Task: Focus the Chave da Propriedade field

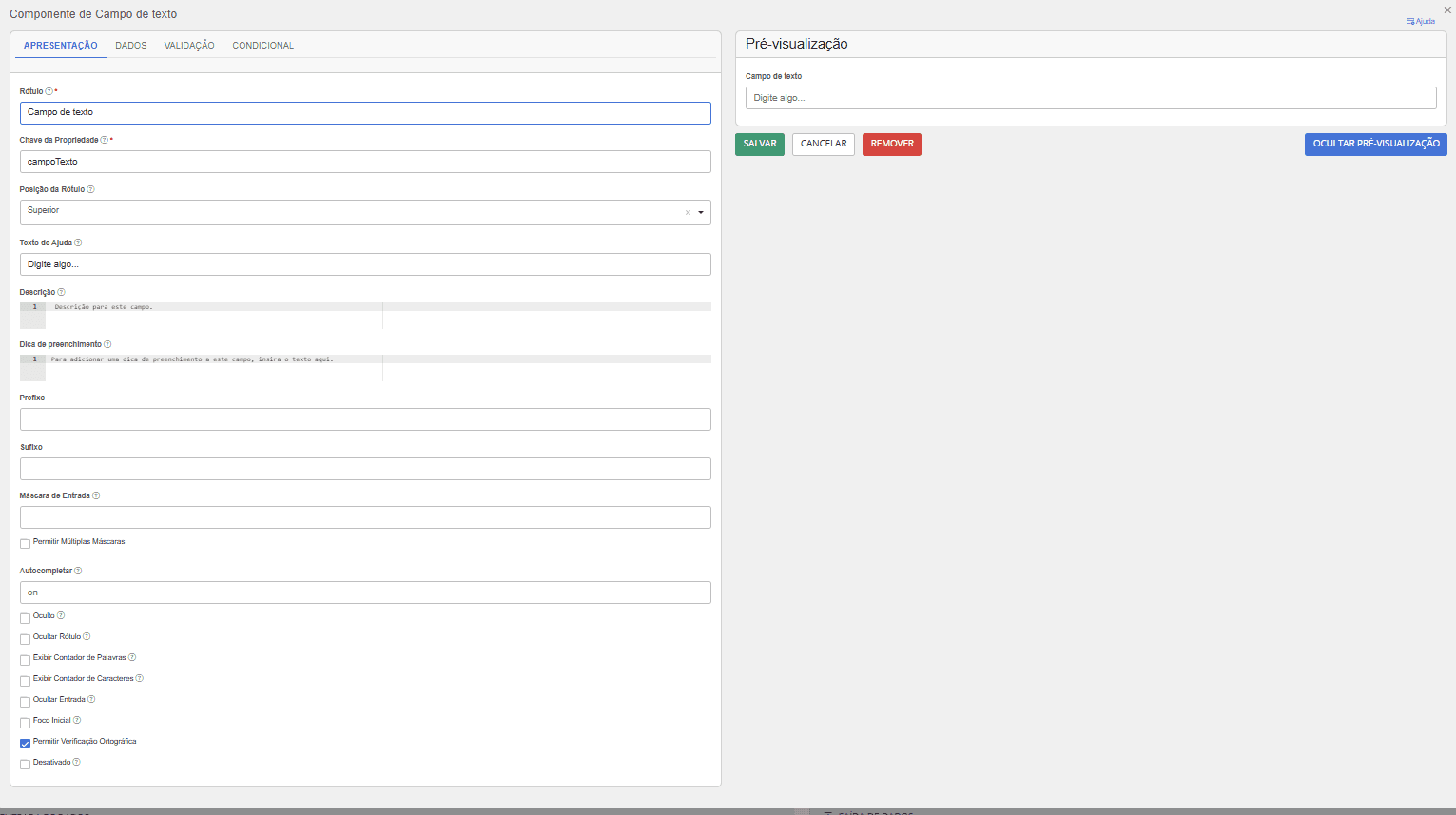Action: [x=365, y=162]
